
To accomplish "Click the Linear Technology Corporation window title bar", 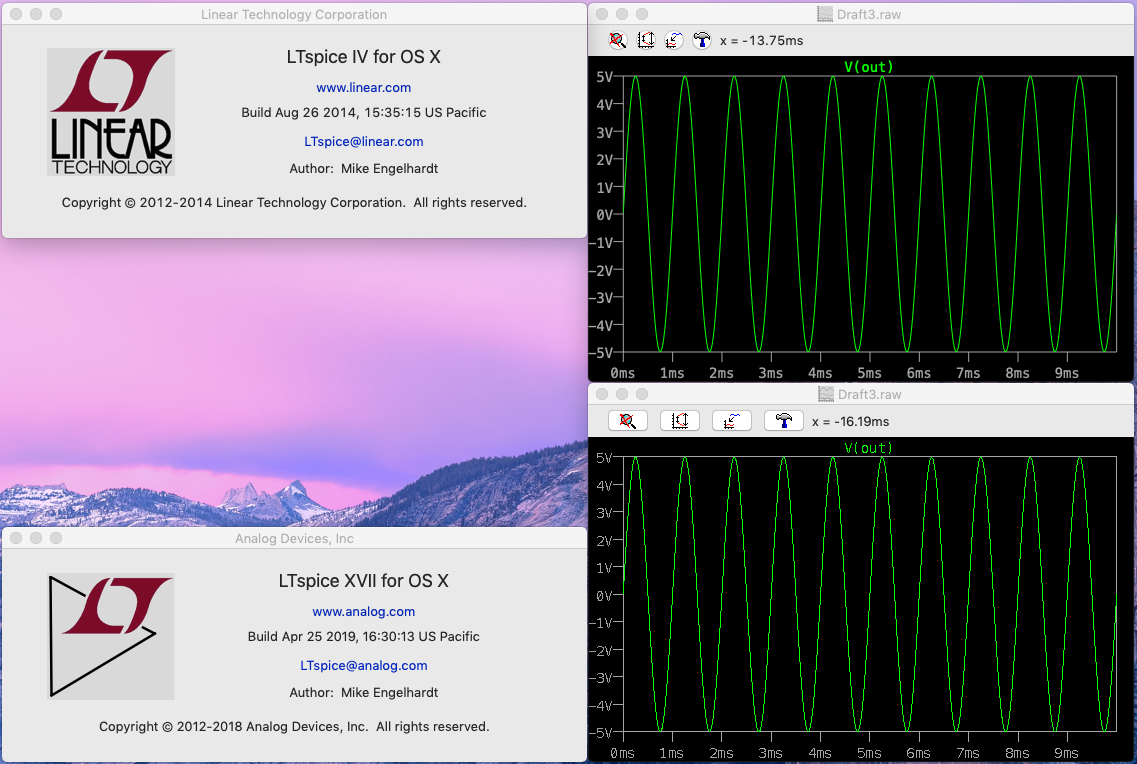I will 294,14.
